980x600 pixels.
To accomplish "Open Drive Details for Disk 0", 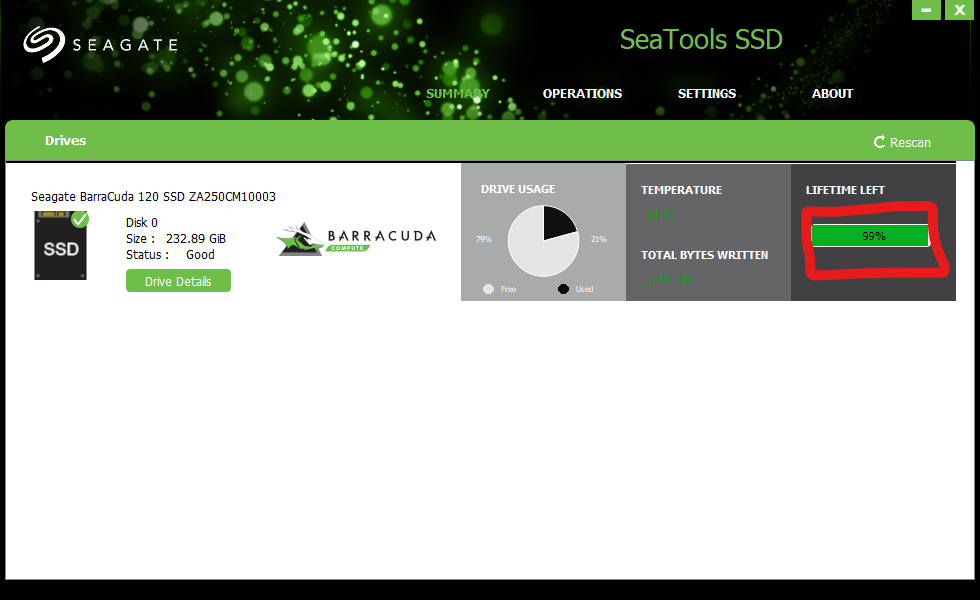I will point(178,281).
